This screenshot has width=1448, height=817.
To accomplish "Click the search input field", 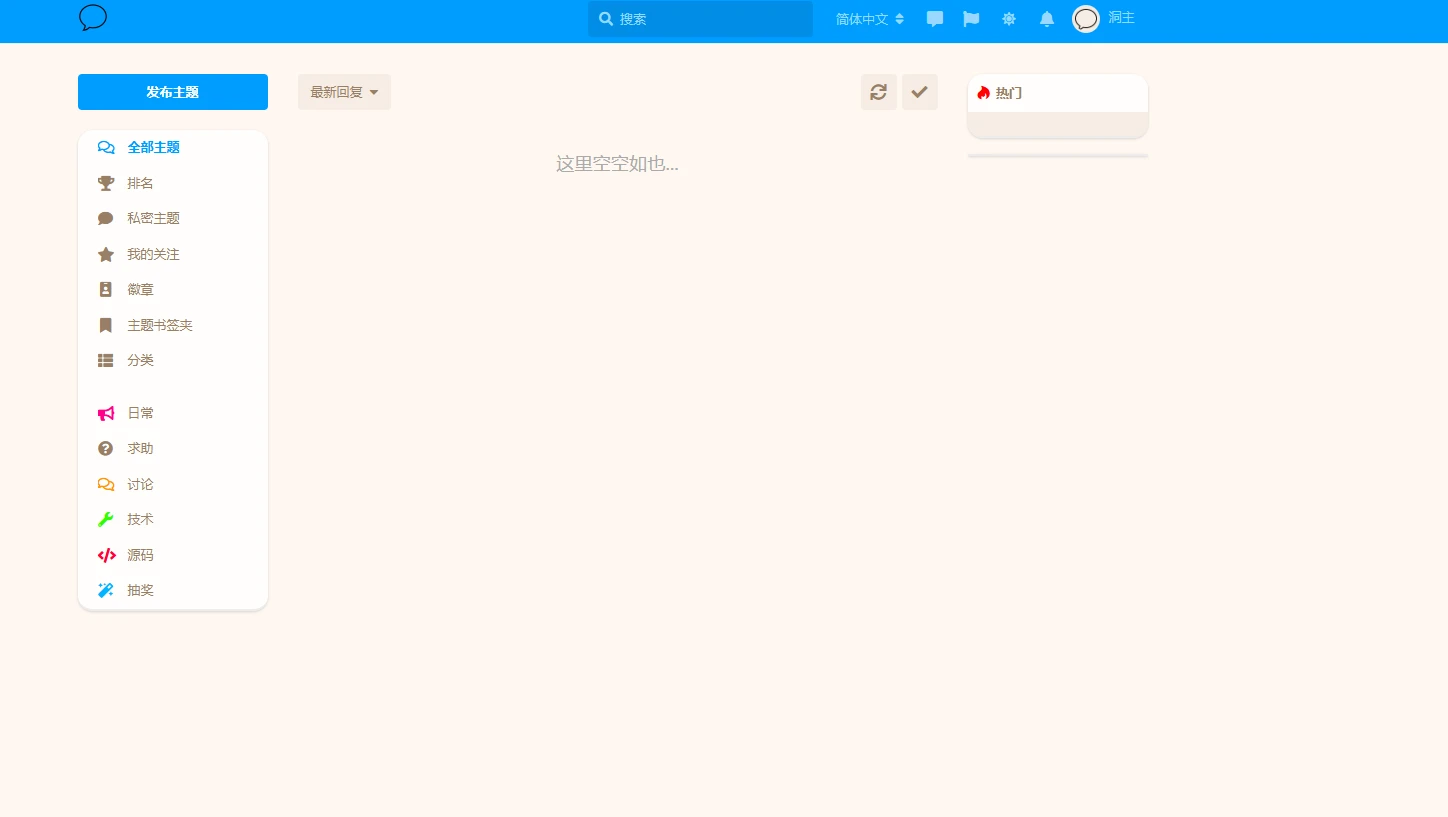I will tap(710, 19).
